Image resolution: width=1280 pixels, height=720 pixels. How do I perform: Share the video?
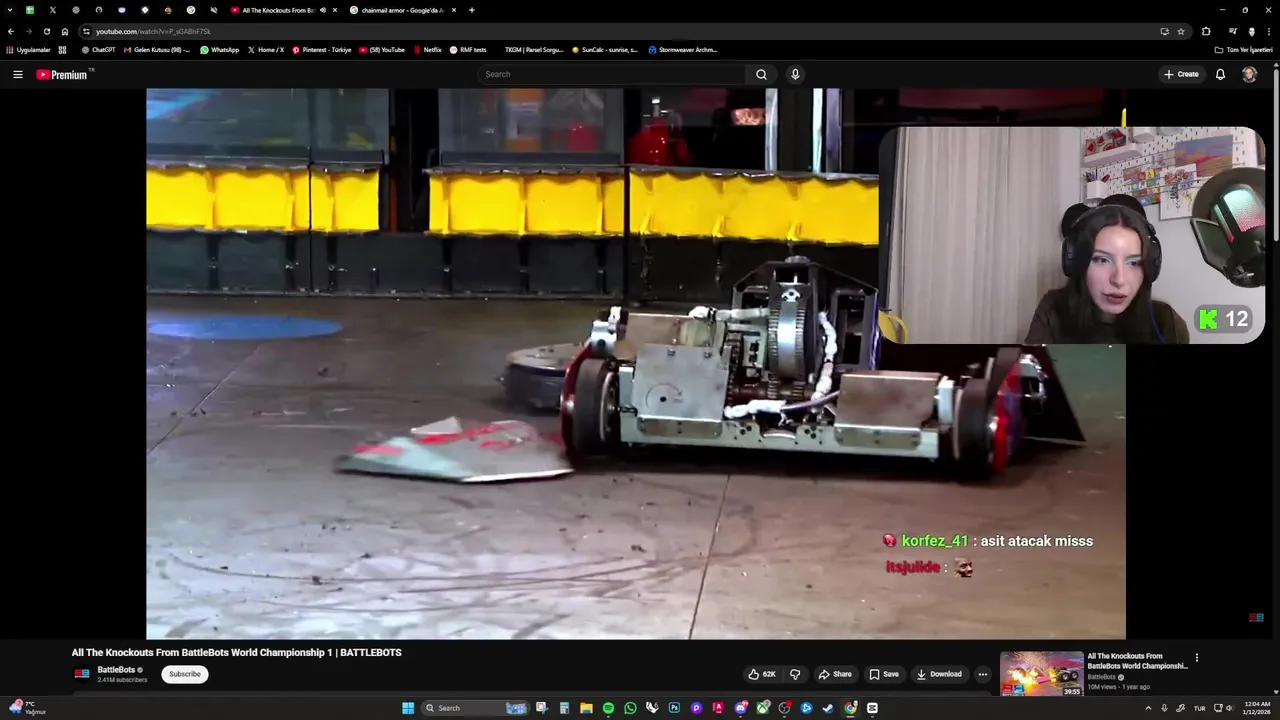tap(835, 674)
